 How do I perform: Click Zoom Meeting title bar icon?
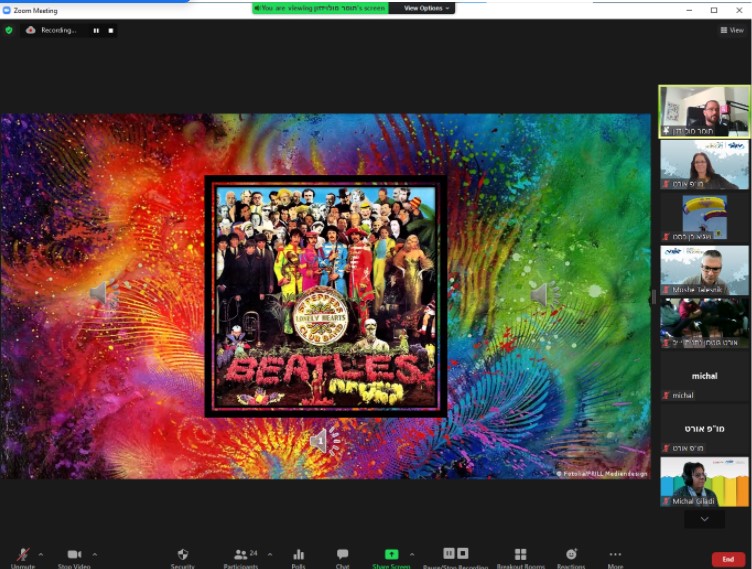tap(6, 10)
